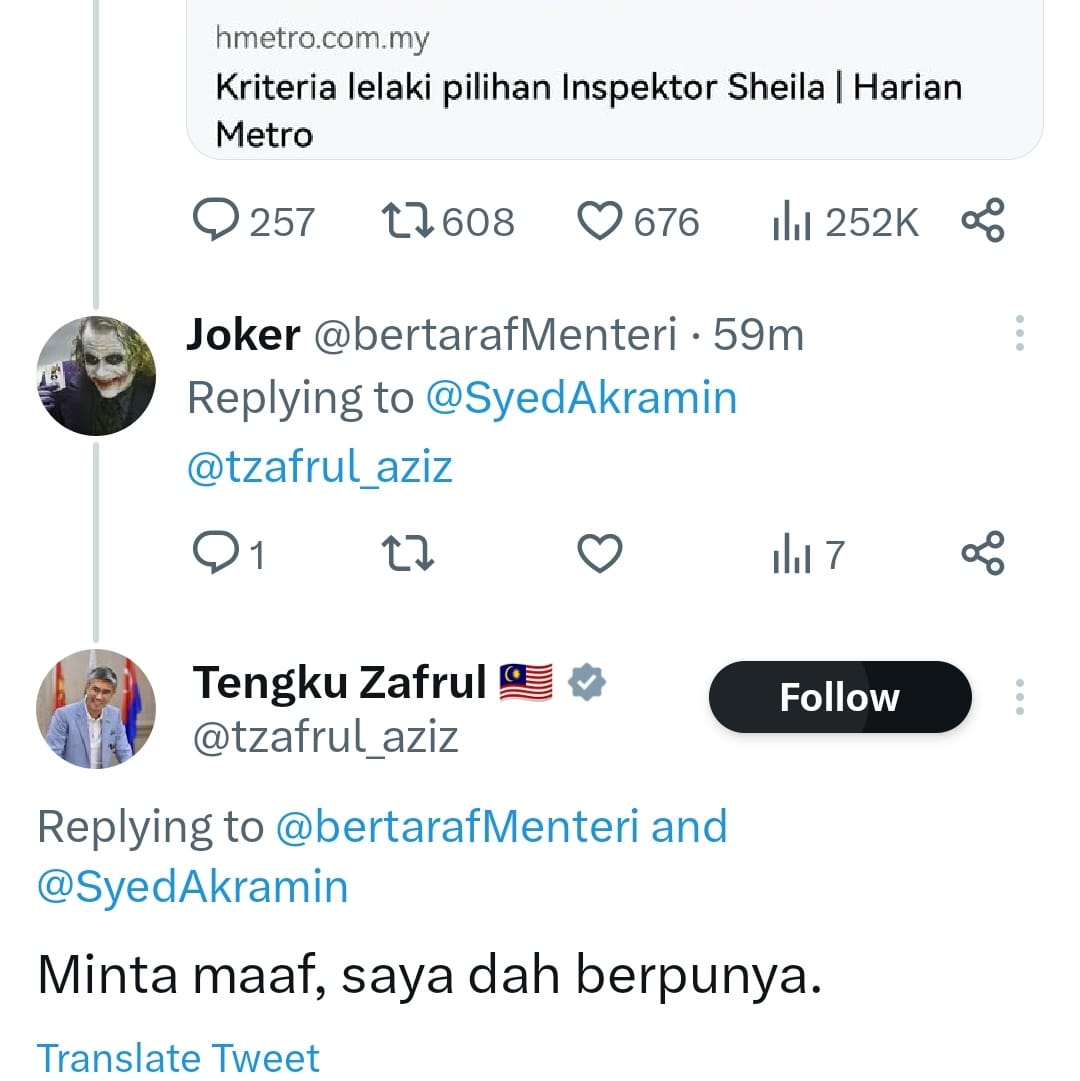Image resolution: width=1080 pixels, height=1081 pixels.
Task: Open more options for Joker's tweet
Action: (x=1019, y=334)
